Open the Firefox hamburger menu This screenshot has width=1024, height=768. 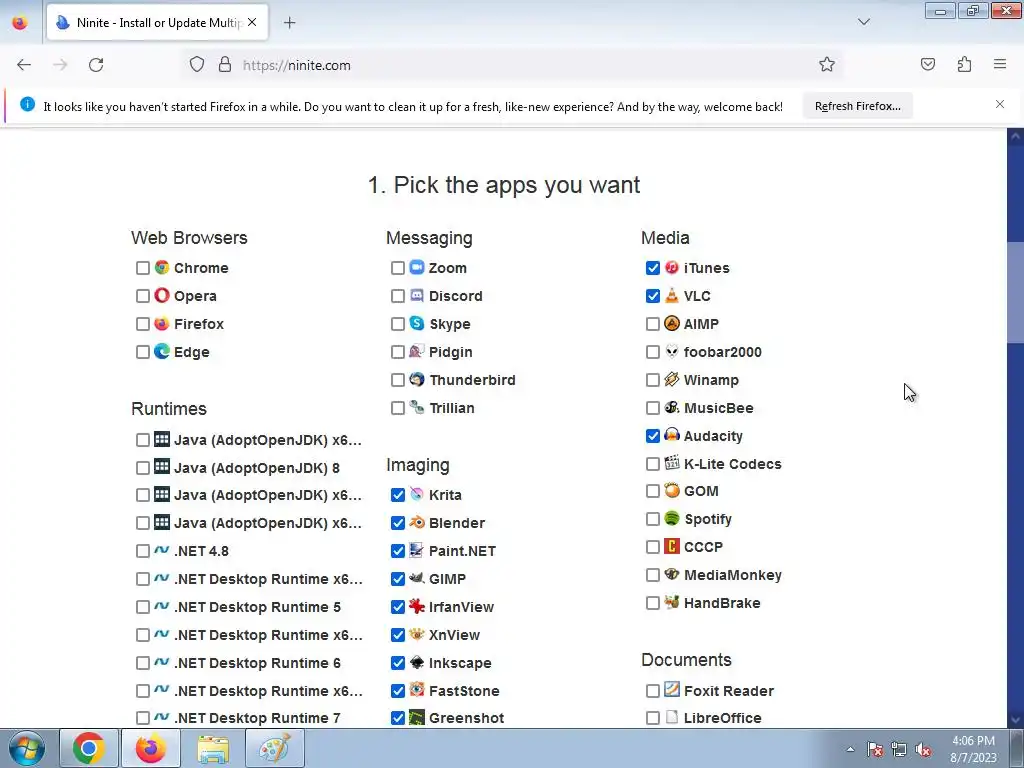[x=1000, y=64]
